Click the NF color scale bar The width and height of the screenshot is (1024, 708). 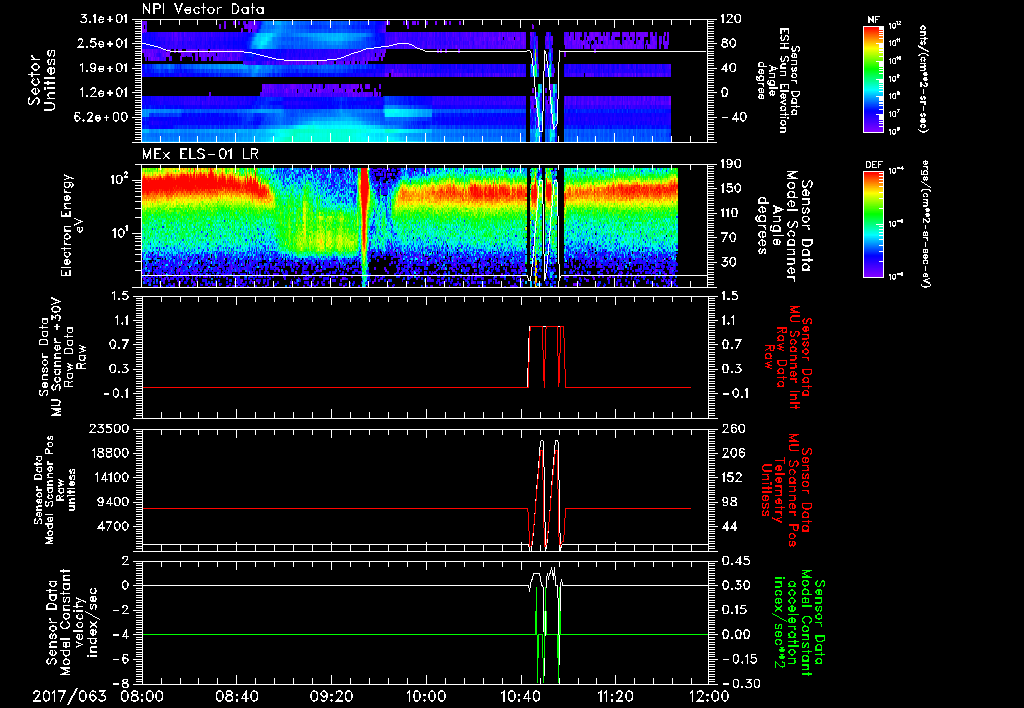[x=872, y=79]
